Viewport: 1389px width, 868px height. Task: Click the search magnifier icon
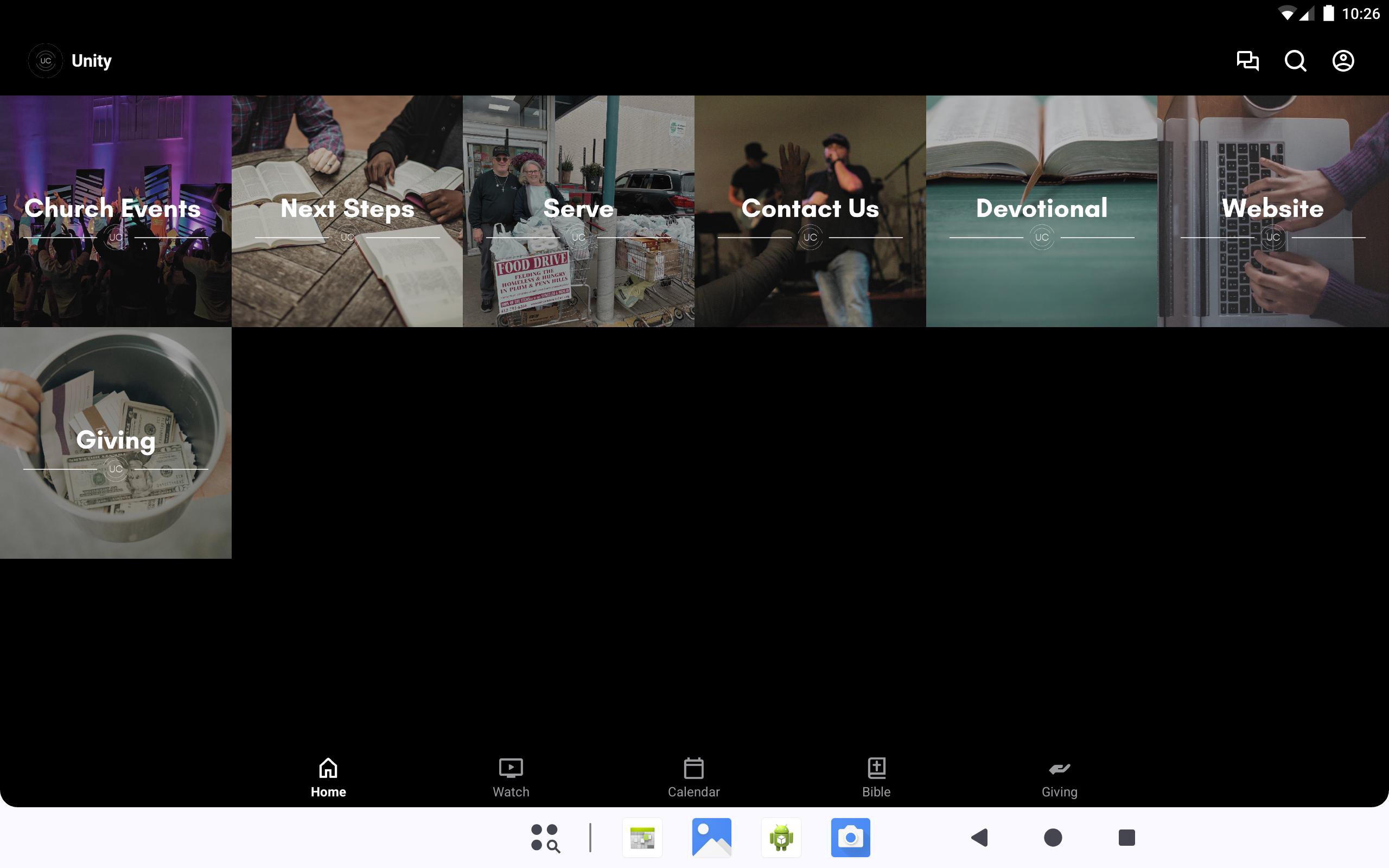pyautogui.click(x=1295, y=61)
